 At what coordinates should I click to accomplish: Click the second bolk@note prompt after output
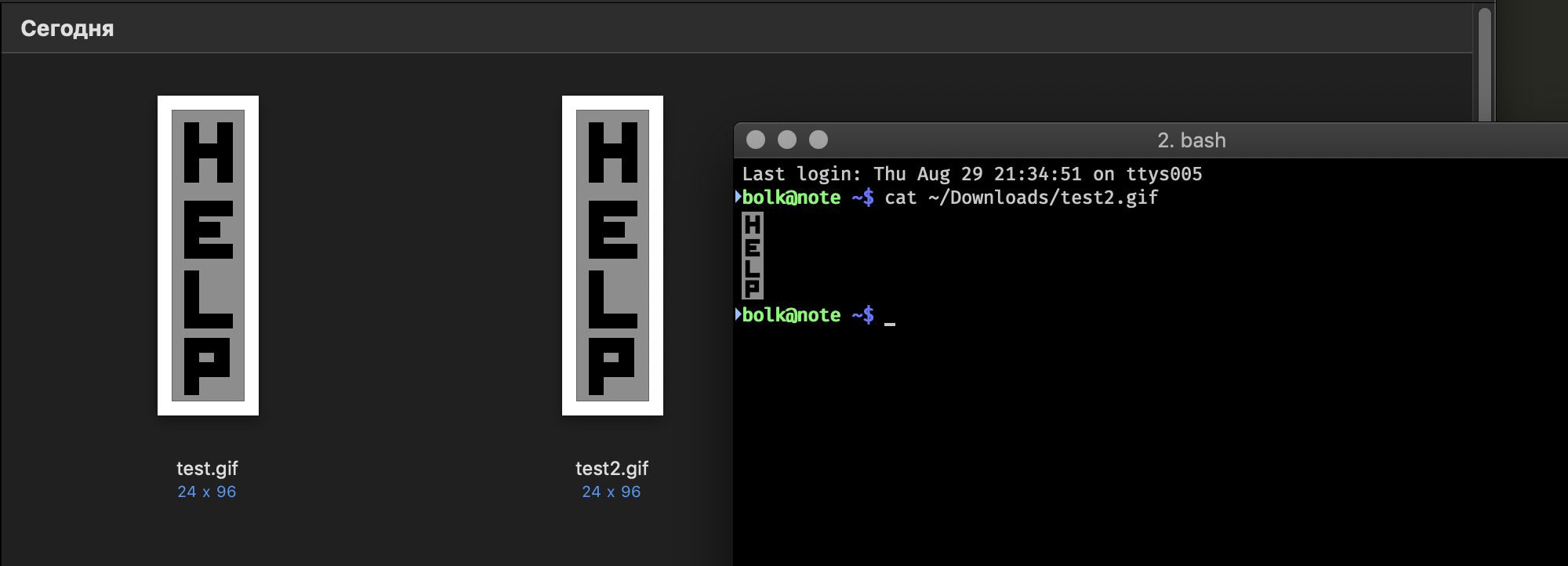[808, 315]
